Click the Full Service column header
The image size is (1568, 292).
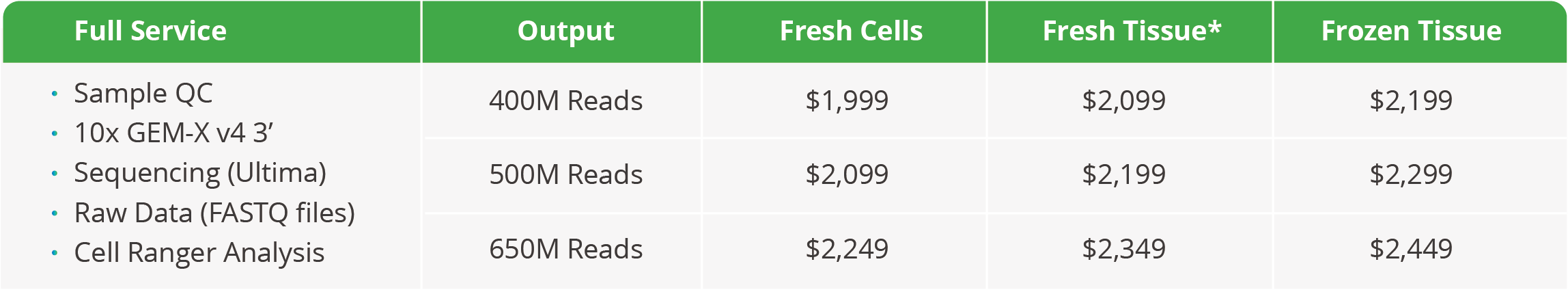point(150,31)
